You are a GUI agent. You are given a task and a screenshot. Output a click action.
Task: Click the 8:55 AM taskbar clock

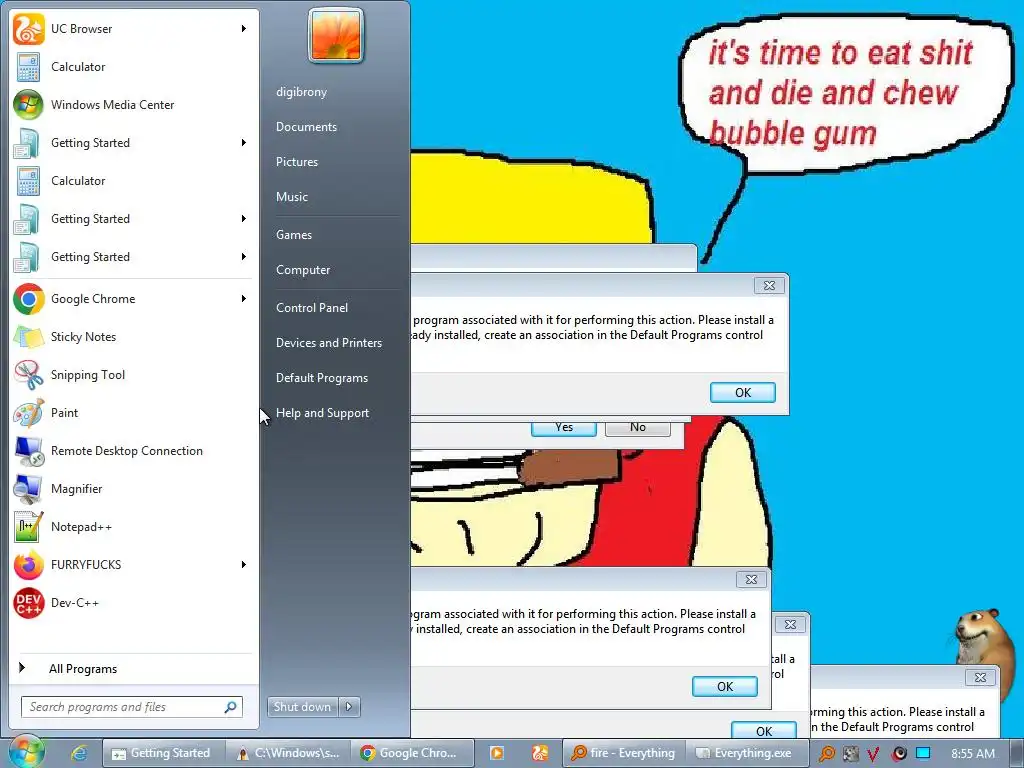[x=973, y=753]
